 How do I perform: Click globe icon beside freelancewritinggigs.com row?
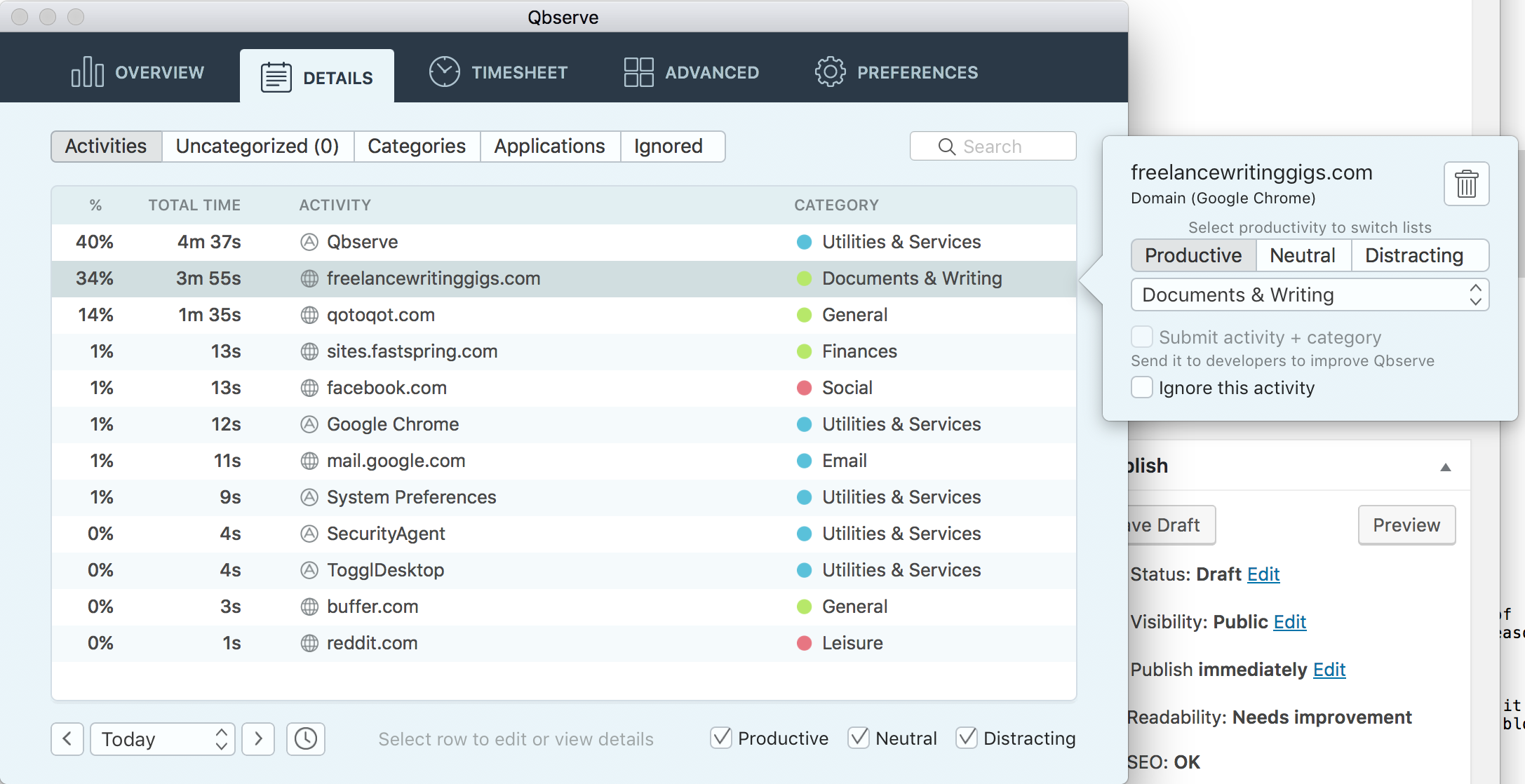(309, 278)
